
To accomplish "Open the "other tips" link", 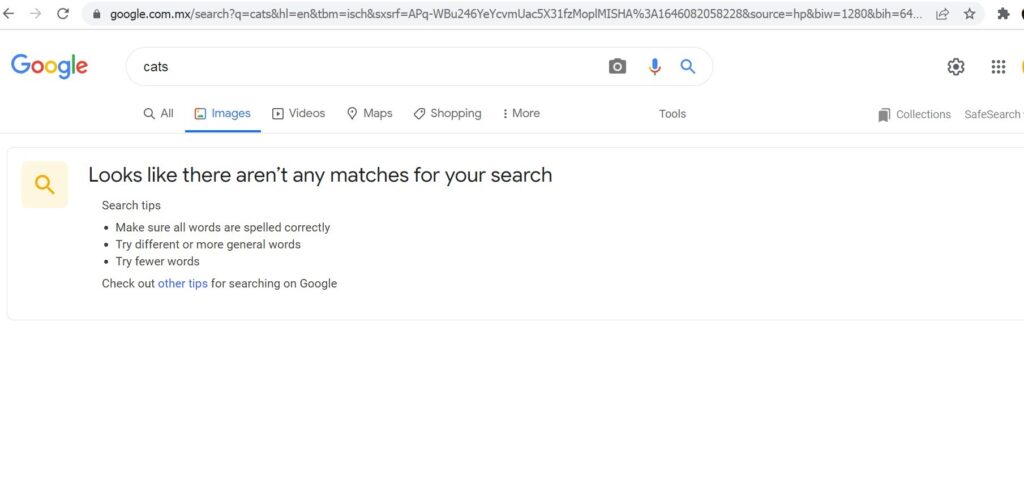I will click(183, 284).
